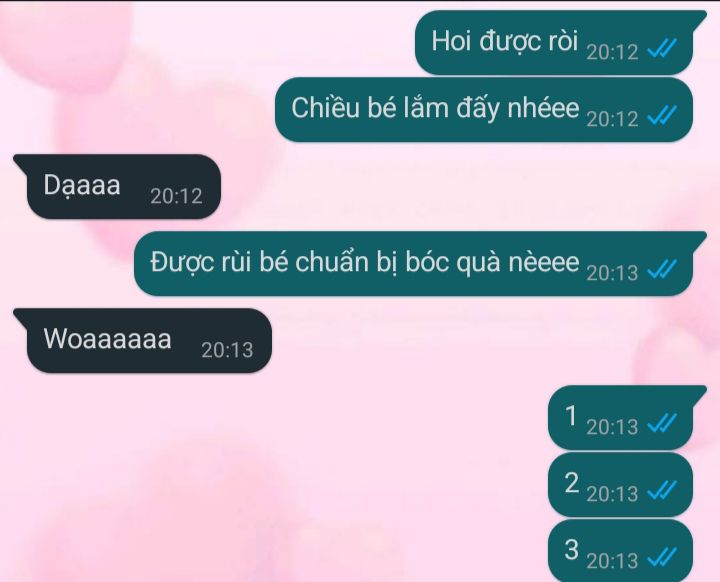Select the sent message bubble '2'
Viewport: 720px width, 582px height.
(620, 485)
